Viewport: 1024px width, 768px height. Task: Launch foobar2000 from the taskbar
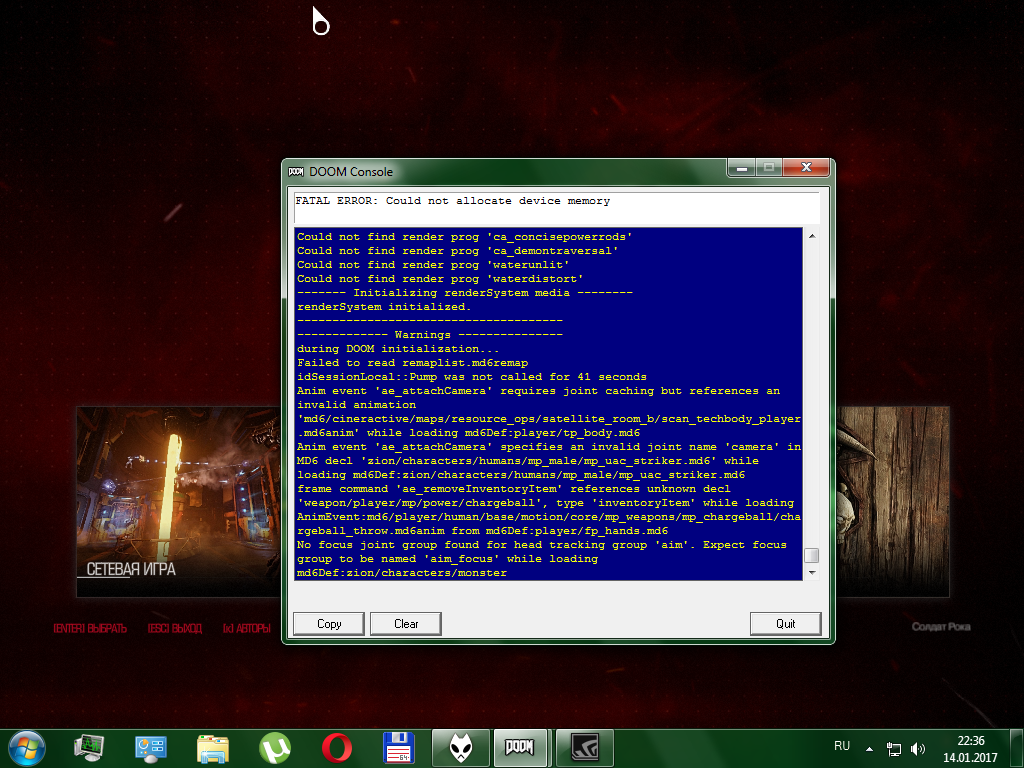click(460, 747)
